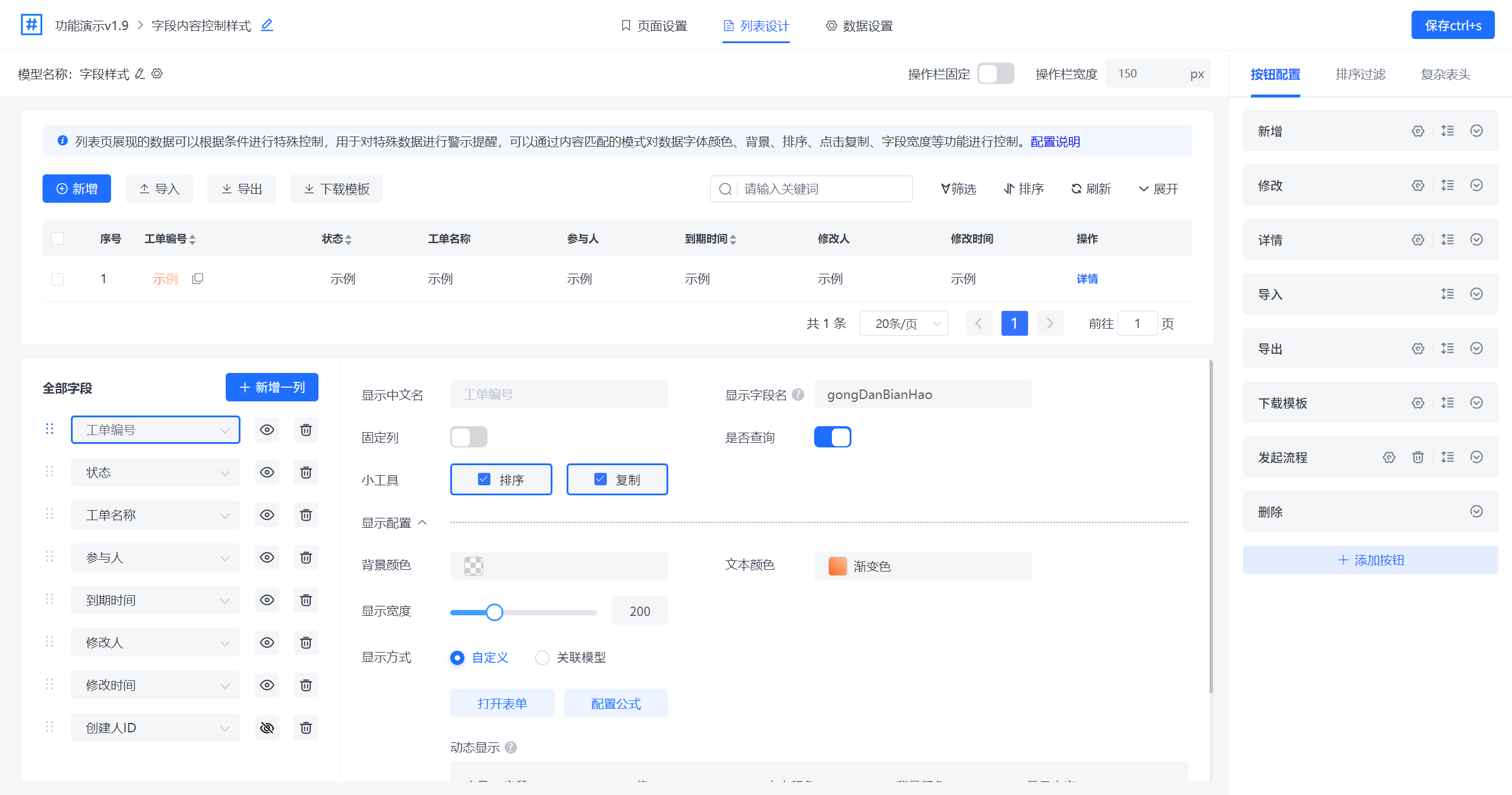
Task: Click help icon next to 显示字段名
Action: [798, 395]
